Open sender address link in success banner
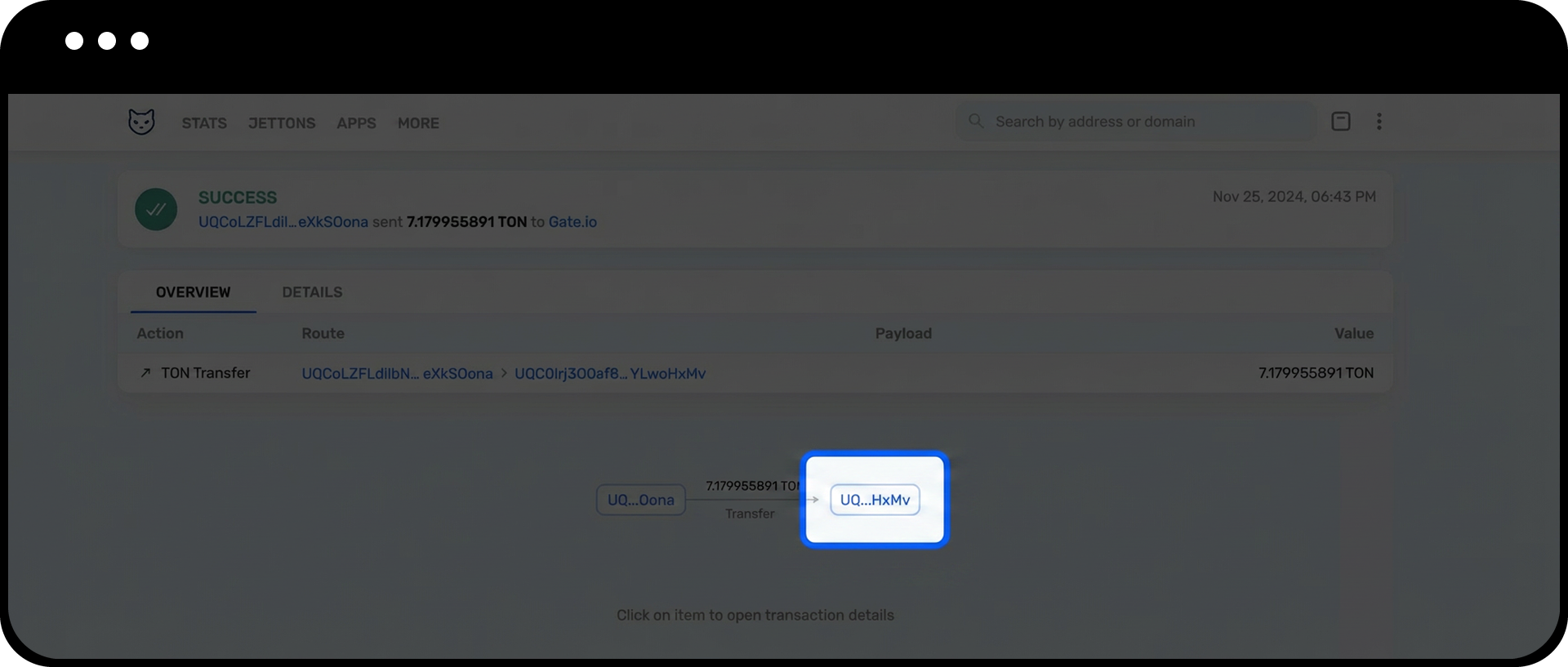Image resolution: width=1568 pixels, height=667 pixels. point(283,222)
